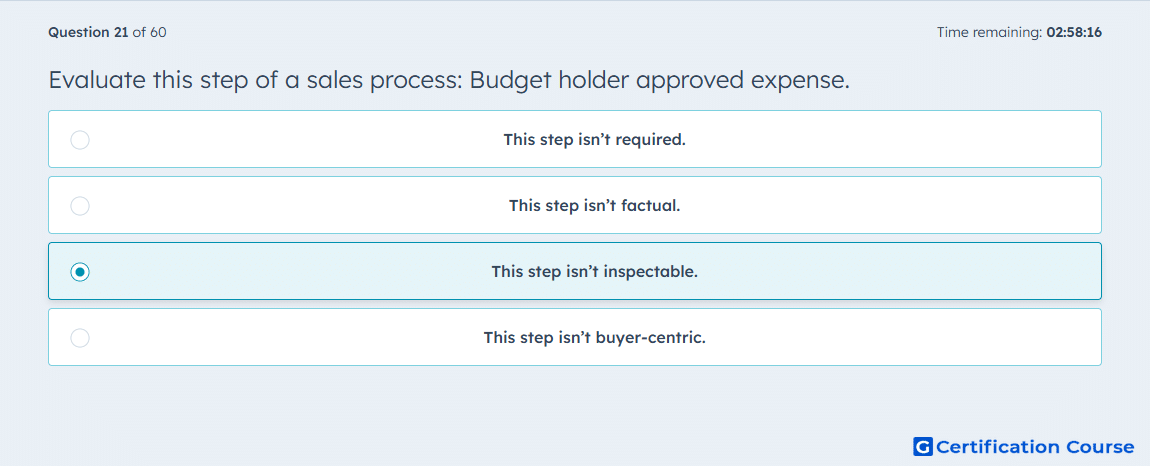Screen dimensions: 1150x466
Task: Click the "This step isn't required." label text
Action: (x=594, y=139)
